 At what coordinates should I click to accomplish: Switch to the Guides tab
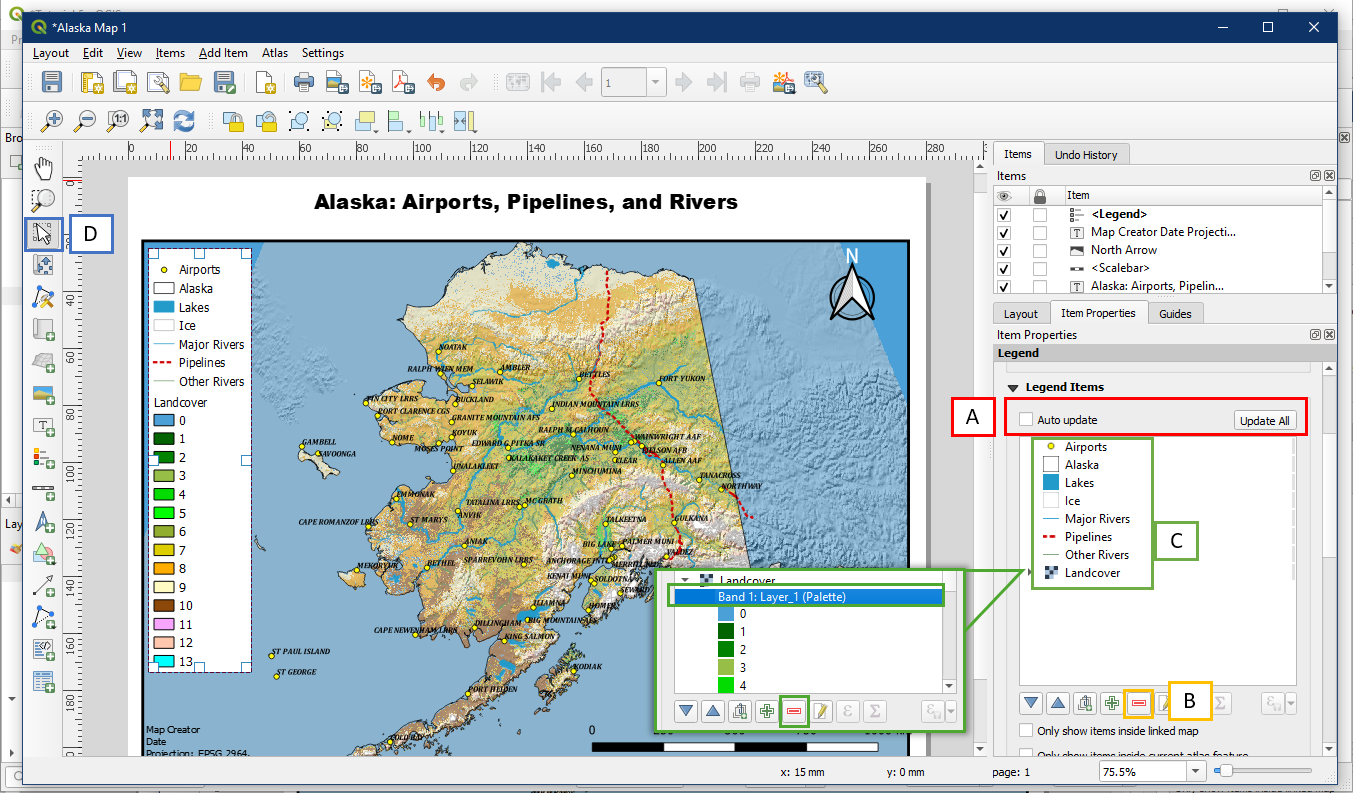[x=1175, y=314]
